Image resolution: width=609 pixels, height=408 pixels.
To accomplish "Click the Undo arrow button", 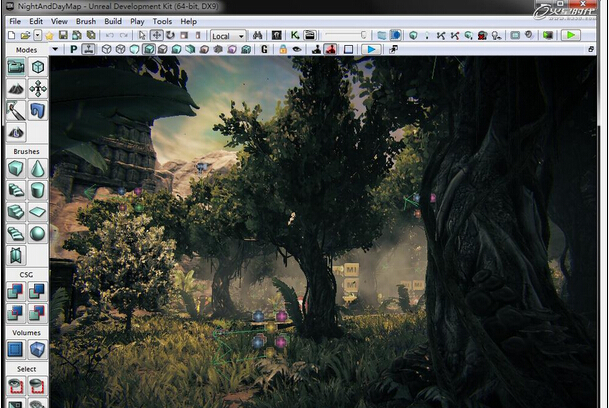I will coord(110,35).
